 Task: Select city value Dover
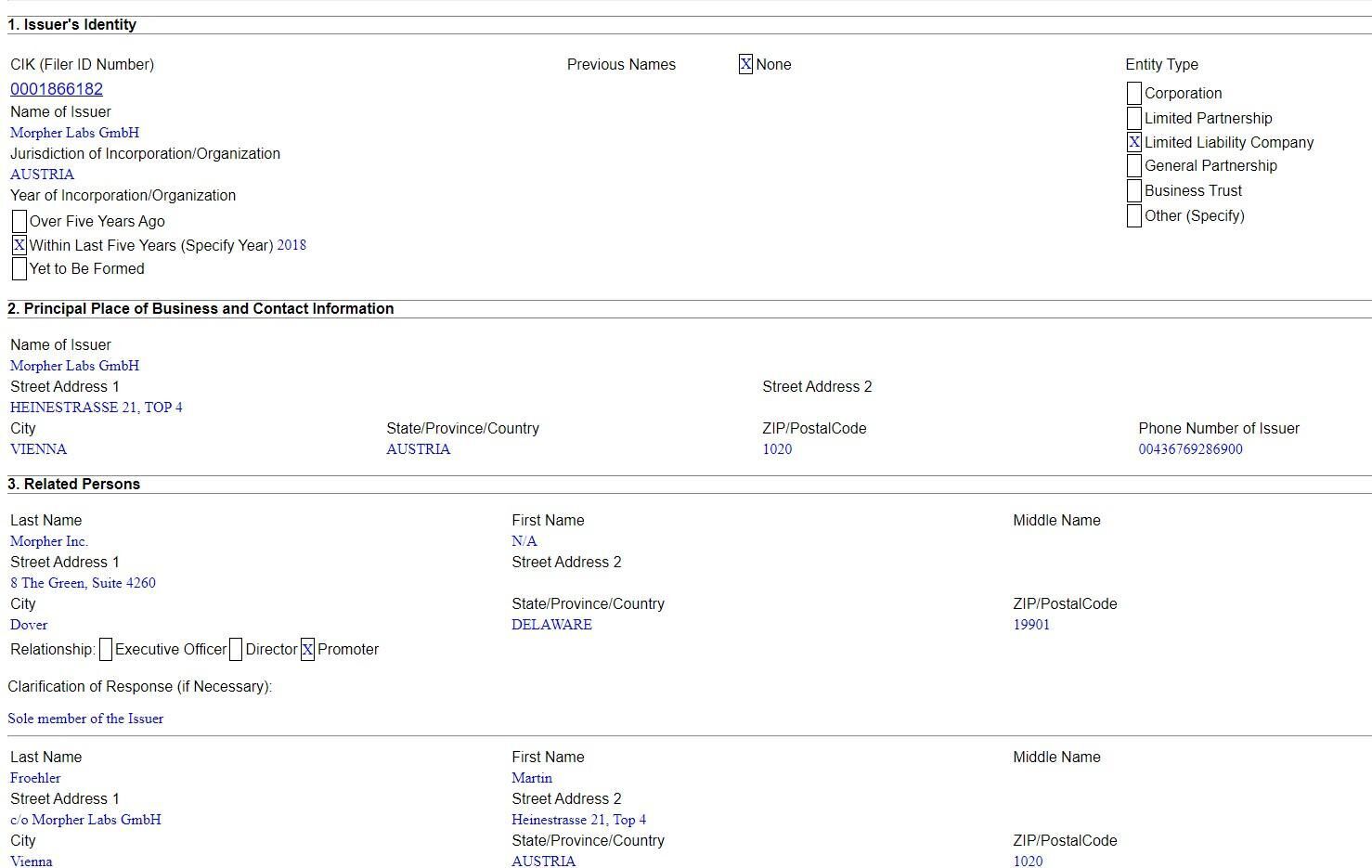pyautogui.click(x=29, y=624)
